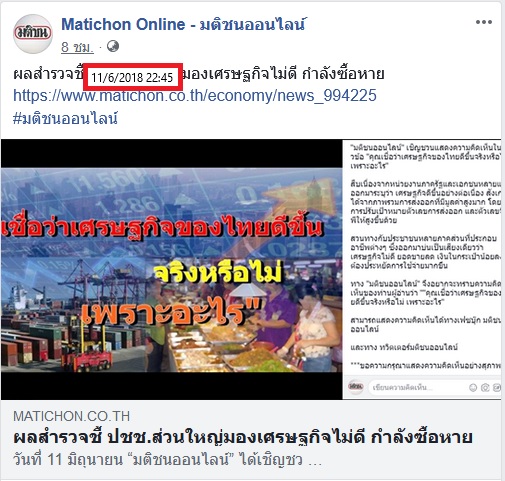The image size is (505, 481).
Task: Attach a photo using the camera icon
Action: [x=485, y=388]
